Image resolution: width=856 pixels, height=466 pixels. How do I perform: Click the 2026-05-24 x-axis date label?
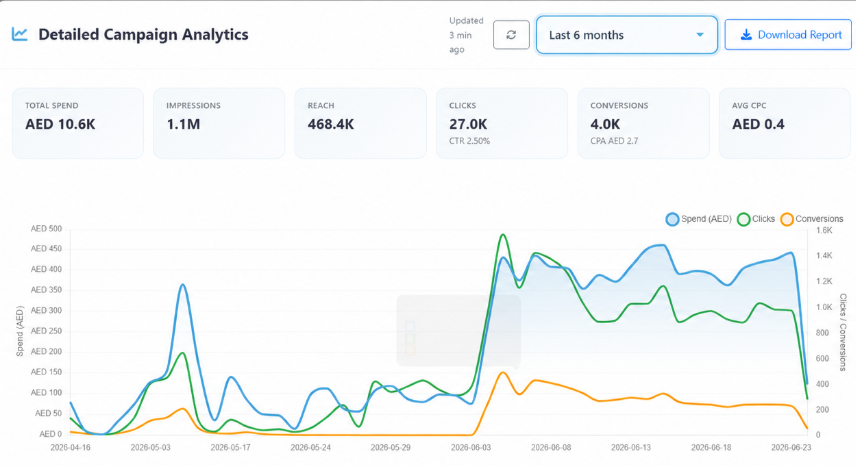pos(311,447)
